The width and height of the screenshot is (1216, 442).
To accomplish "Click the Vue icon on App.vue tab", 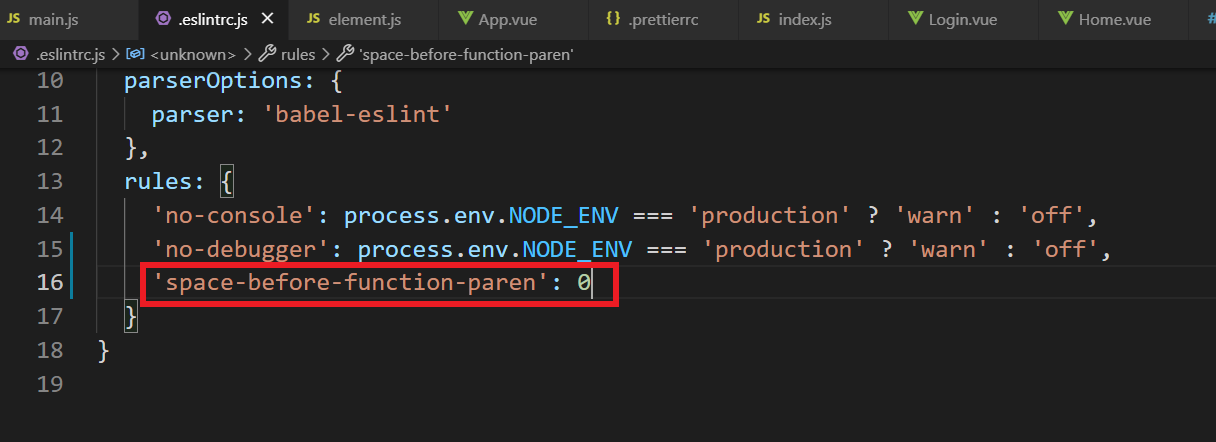I will point(465,20).
